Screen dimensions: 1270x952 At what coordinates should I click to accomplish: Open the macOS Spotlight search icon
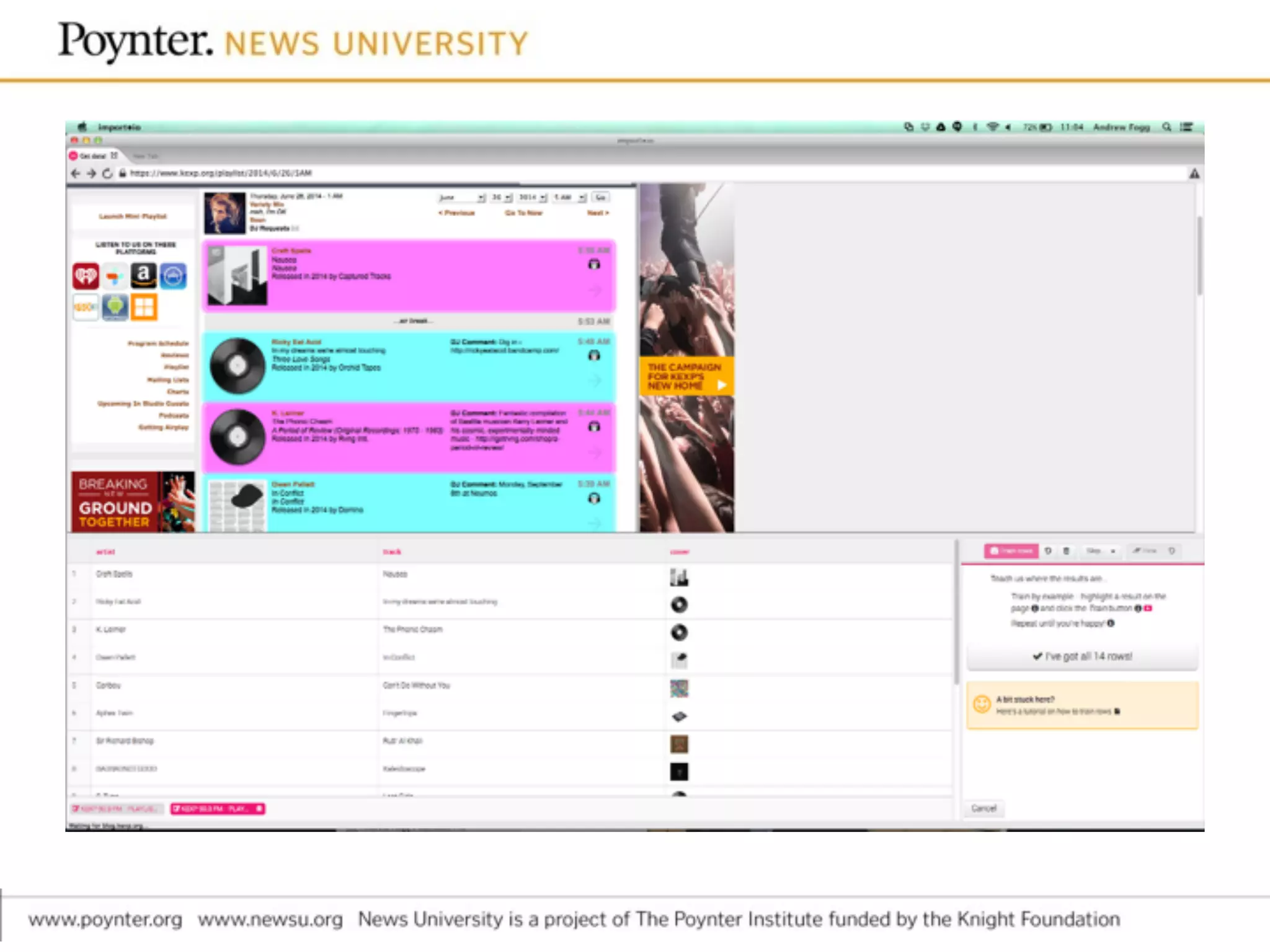coord(1166,127)
